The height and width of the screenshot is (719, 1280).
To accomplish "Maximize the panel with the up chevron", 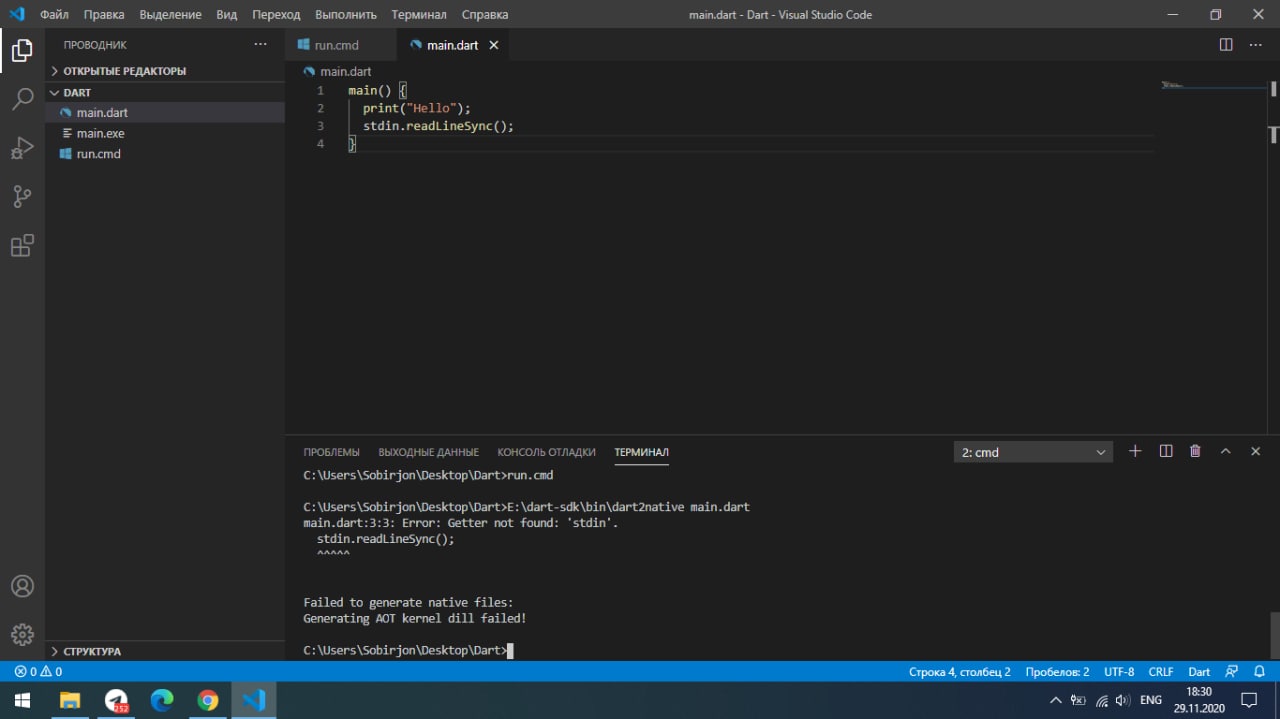I will point(1225,451).
